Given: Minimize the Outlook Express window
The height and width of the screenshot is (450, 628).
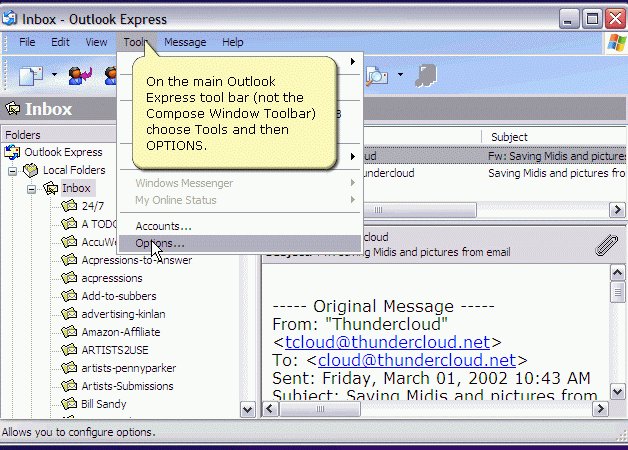Looking at the screenshot, I should click(568, 19).
